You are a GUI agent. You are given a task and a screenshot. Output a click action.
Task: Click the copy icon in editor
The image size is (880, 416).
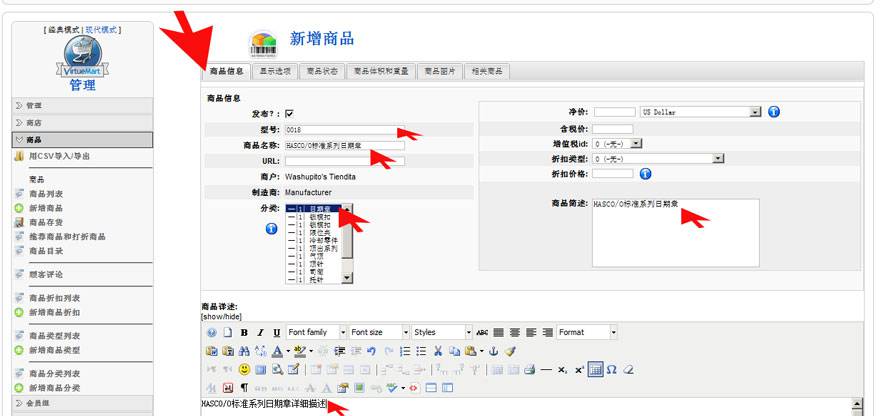click(454, 351)
